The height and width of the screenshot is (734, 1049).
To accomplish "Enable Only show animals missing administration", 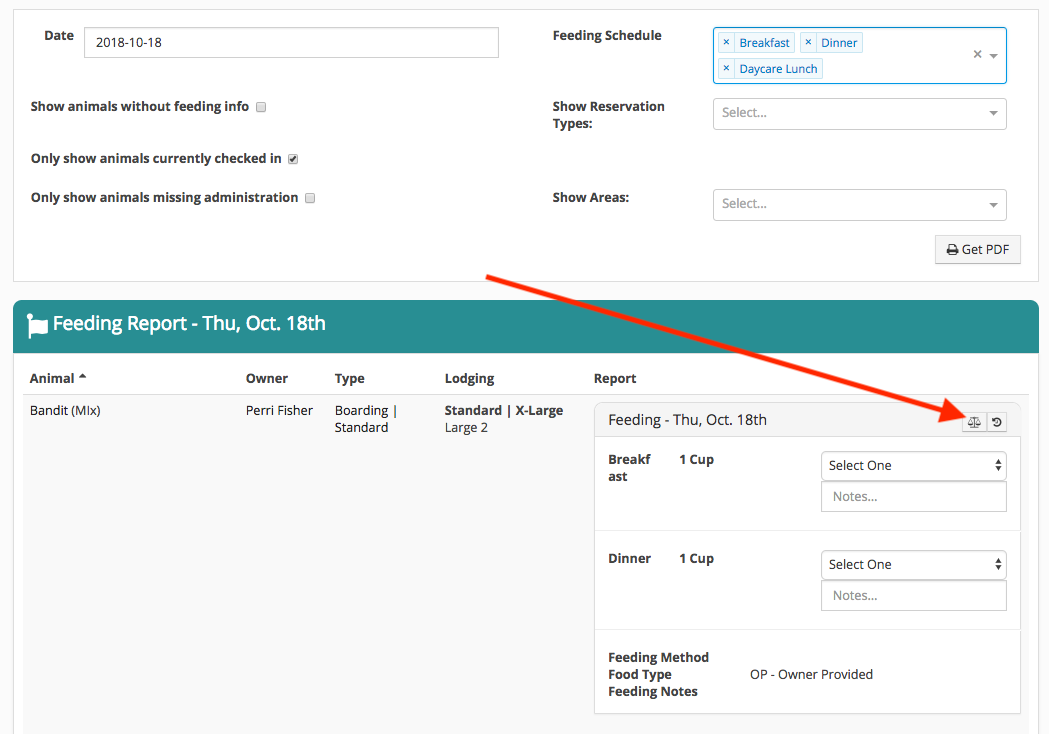I will point(310,198).
